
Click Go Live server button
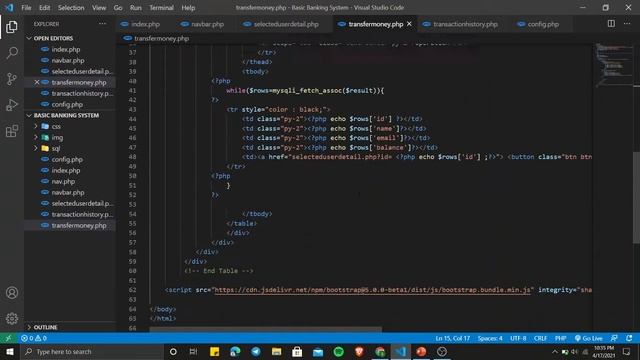click(x=589, y=338)
